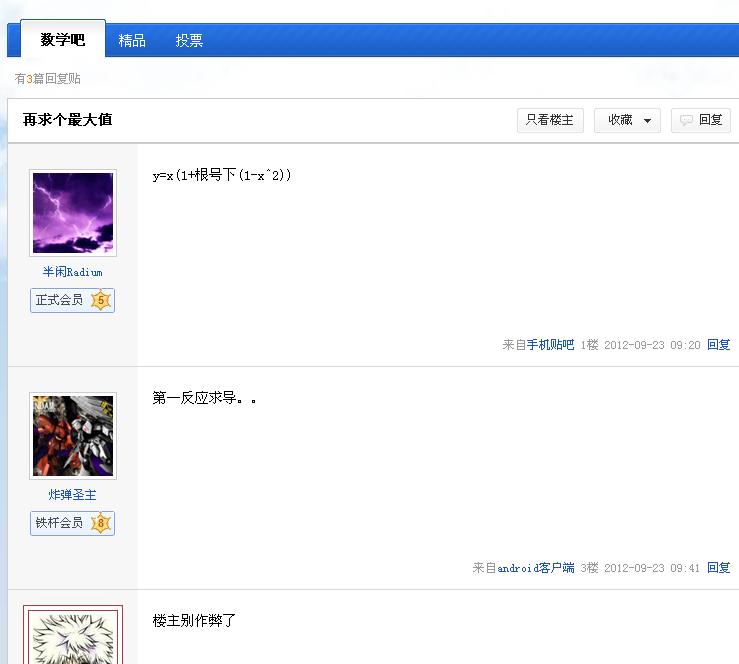Open the 数学吧 tab
The image size is (739, 664).
63,39
